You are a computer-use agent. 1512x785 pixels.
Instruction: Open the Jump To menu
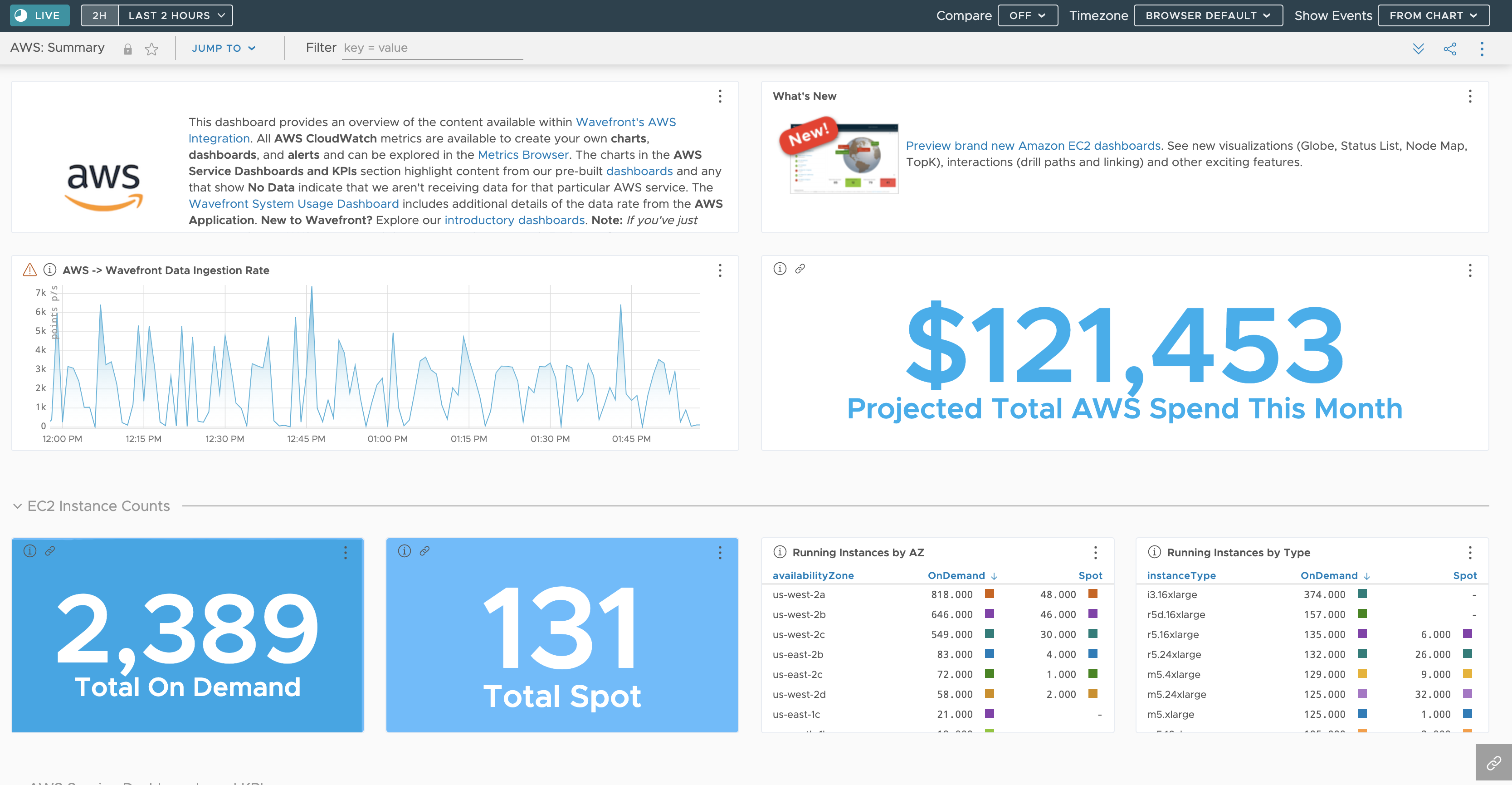[224, 48]
